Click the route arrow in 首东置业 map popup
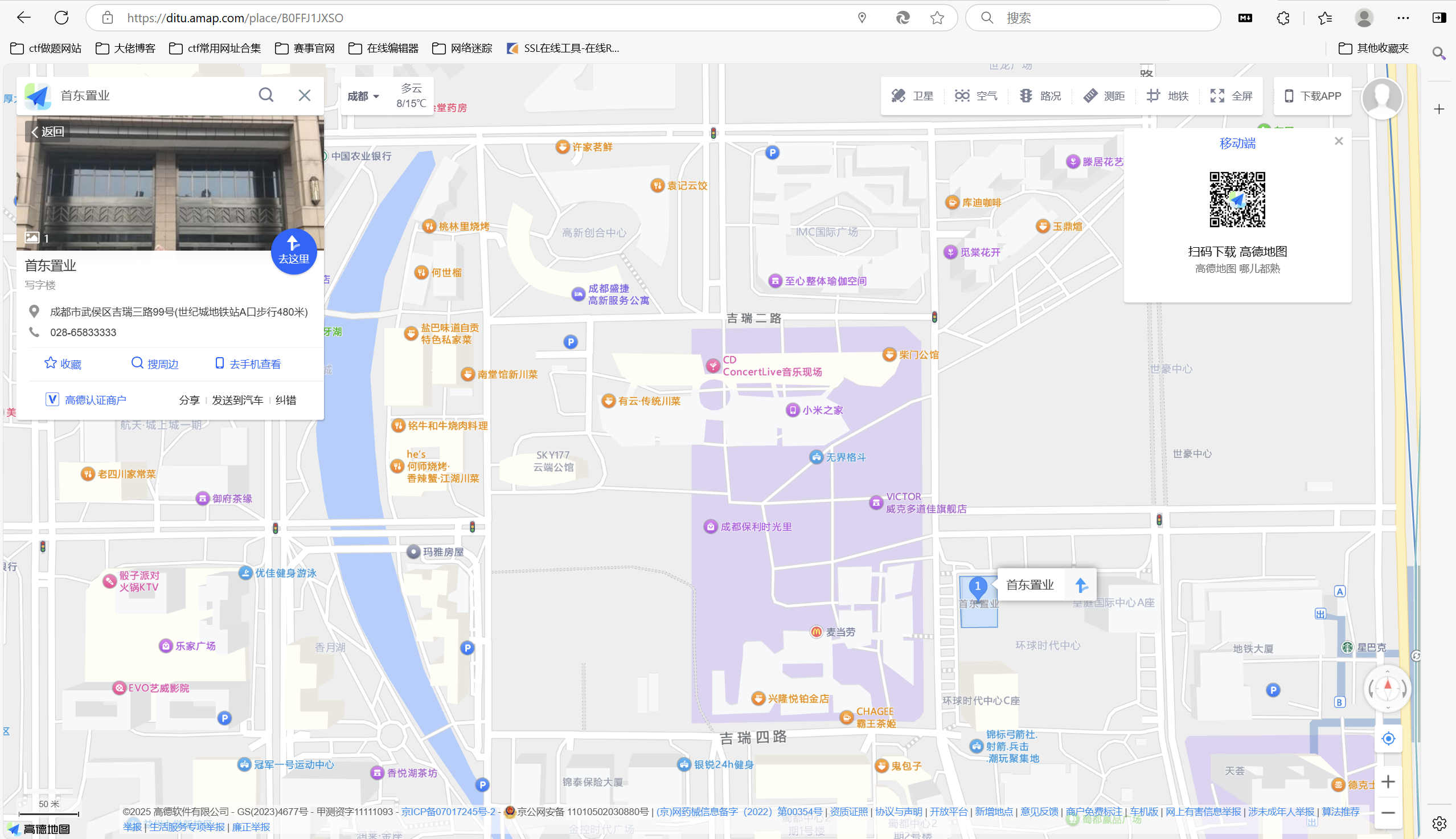 1081,585
